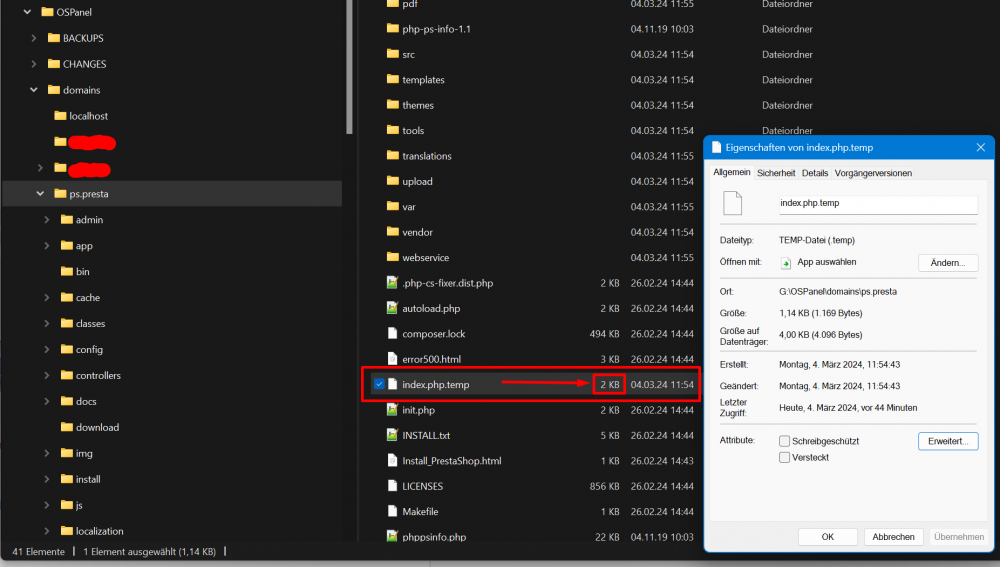Select the install folder in tree

point(81,479)
